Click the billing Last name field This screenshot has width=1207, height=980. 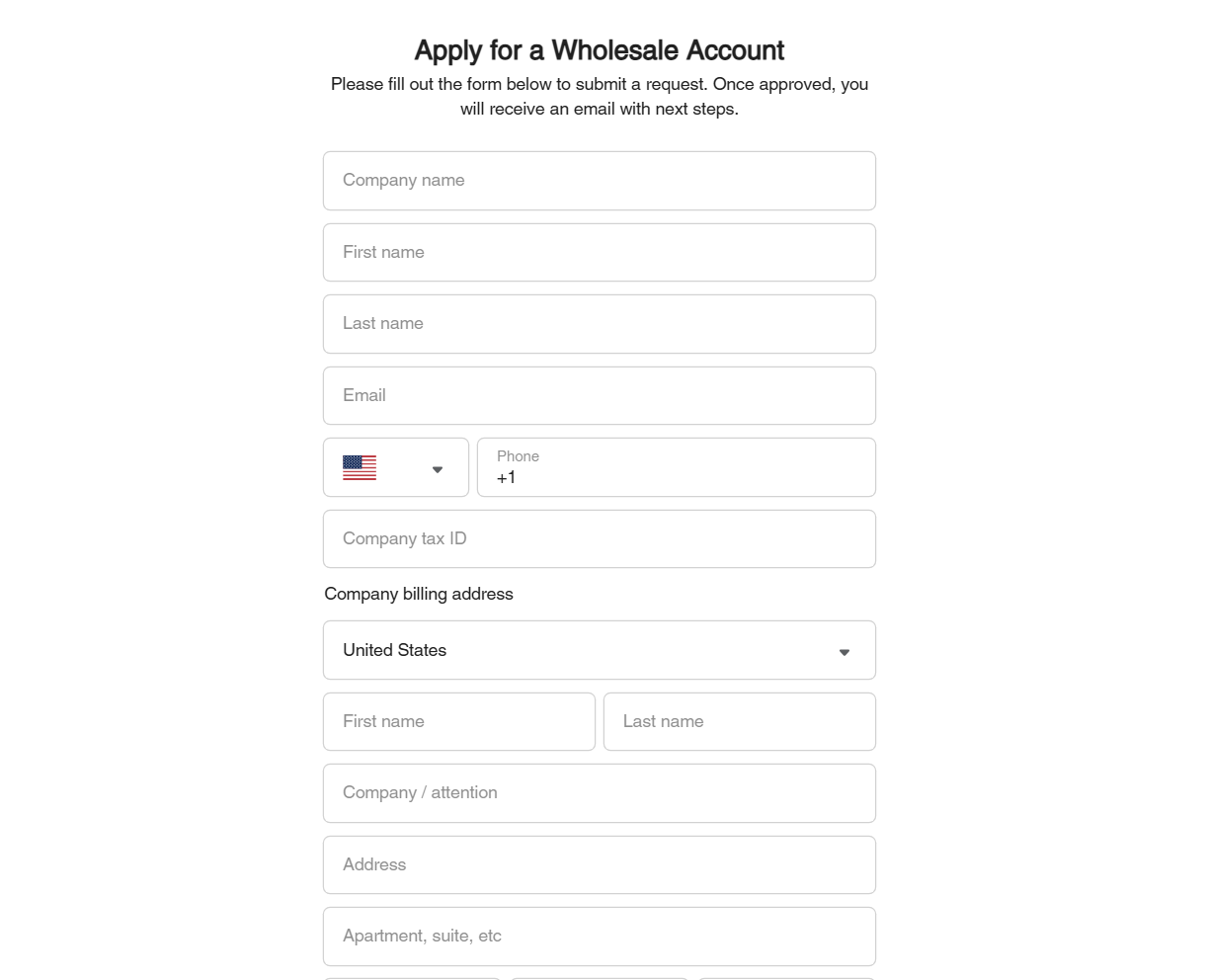click(739, 721)
